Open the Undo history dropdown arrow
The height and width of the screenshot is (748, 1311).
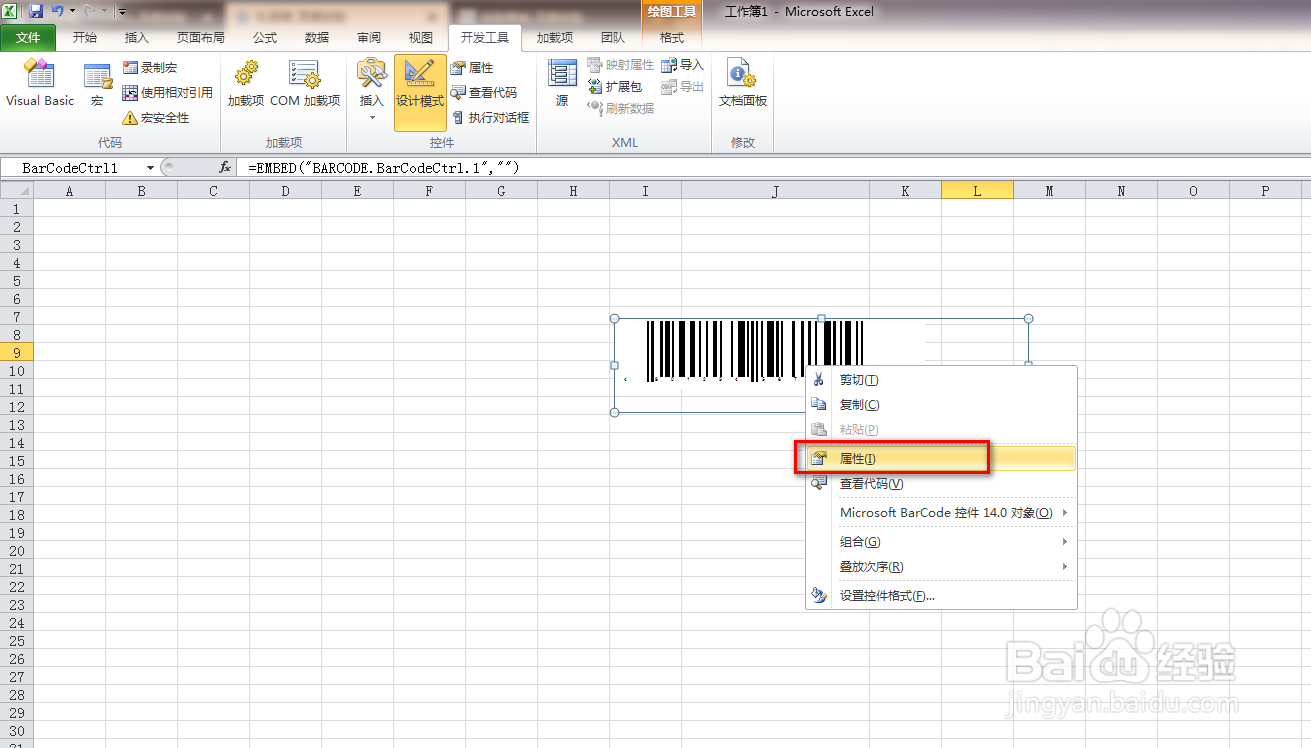coord(73,11)
